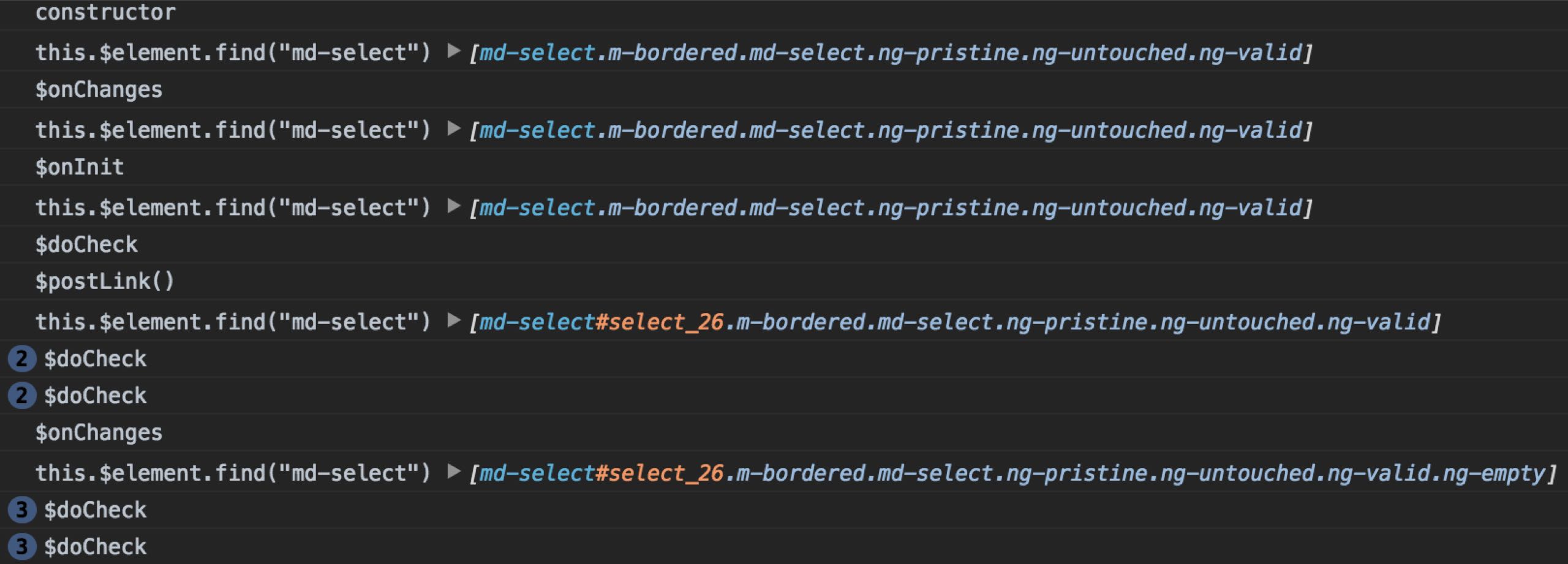Open the md-select#select_26 element ending in ng-empty
The width and height of the screenshot is (1568, 564).
pos(1011,473)
